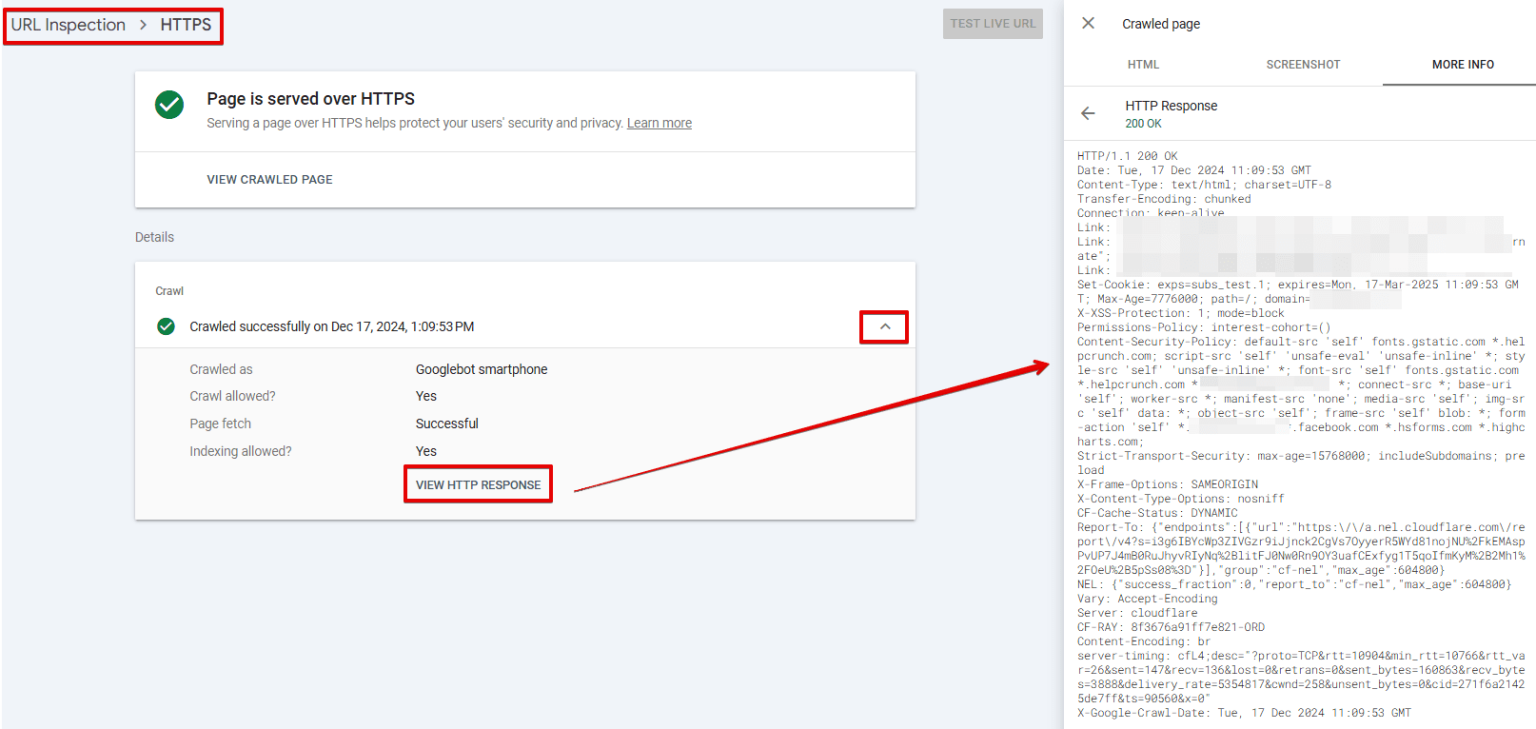Open the MORE INFO tab
The width and height of the screenshot is (1536, 729).
tap(1462, 64)
